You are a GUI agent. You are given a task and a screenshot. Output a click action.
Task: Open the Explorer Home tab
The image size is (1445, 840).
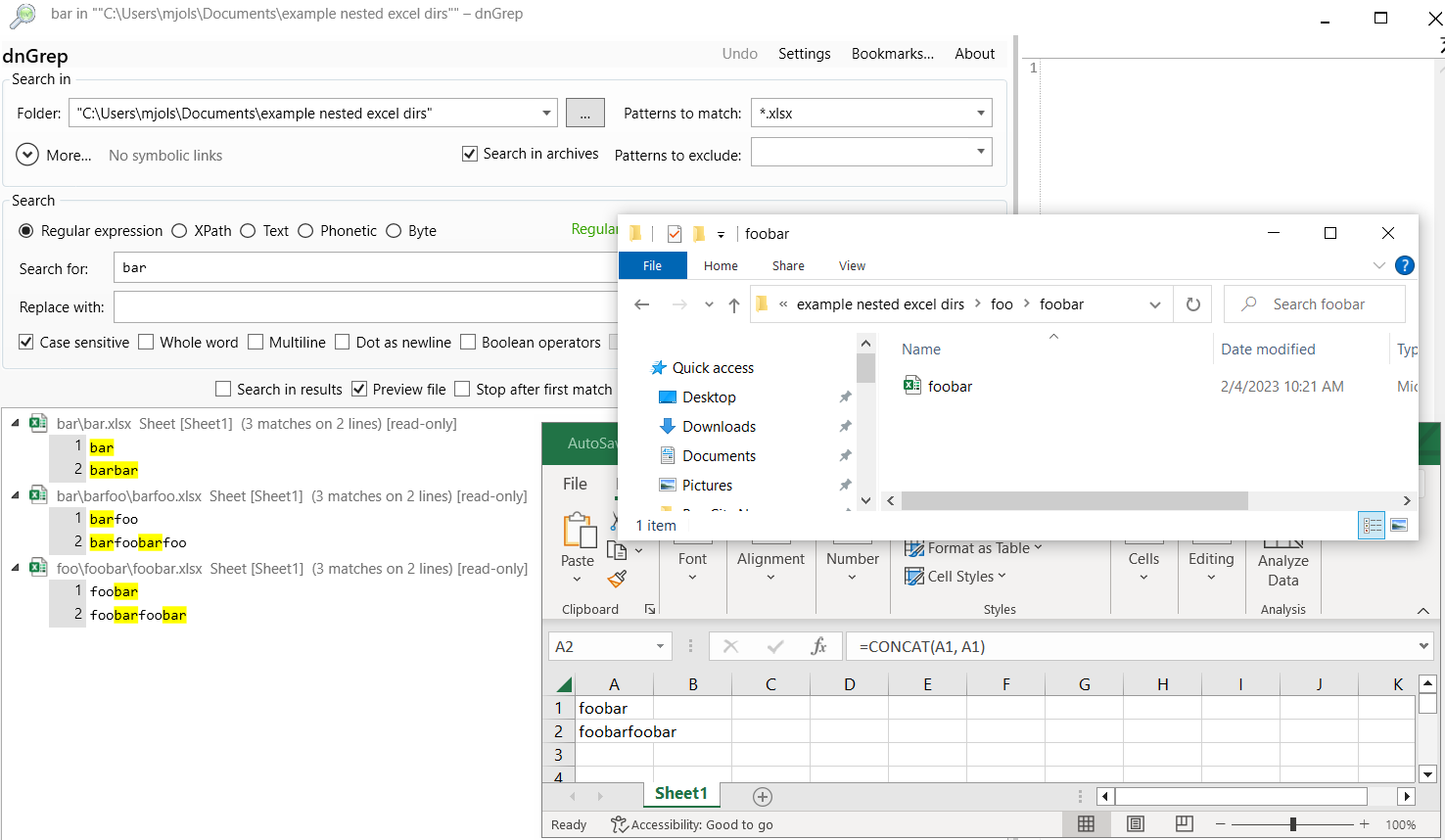pyautogui.click(x=721, y=265)
